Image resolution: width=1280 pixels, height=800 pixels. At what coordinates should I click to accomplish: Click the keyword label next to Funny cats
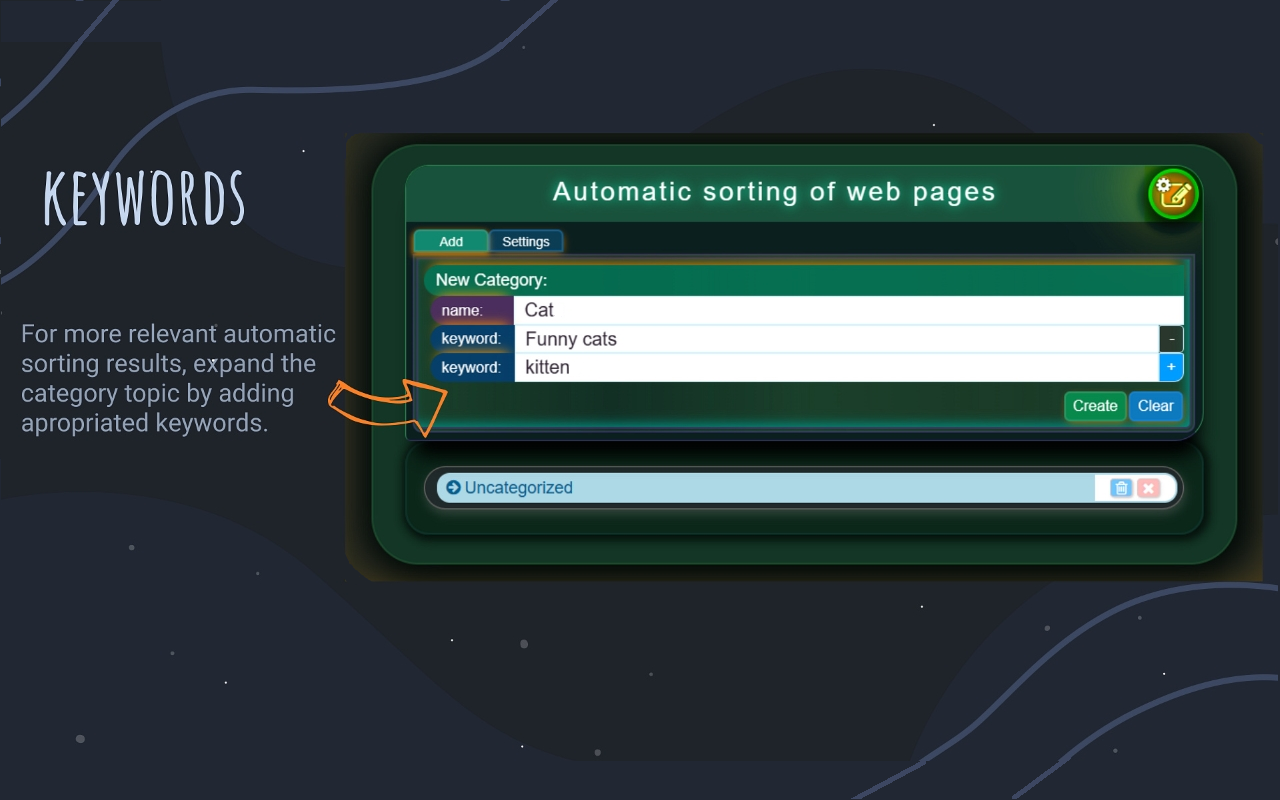(471, 339)
